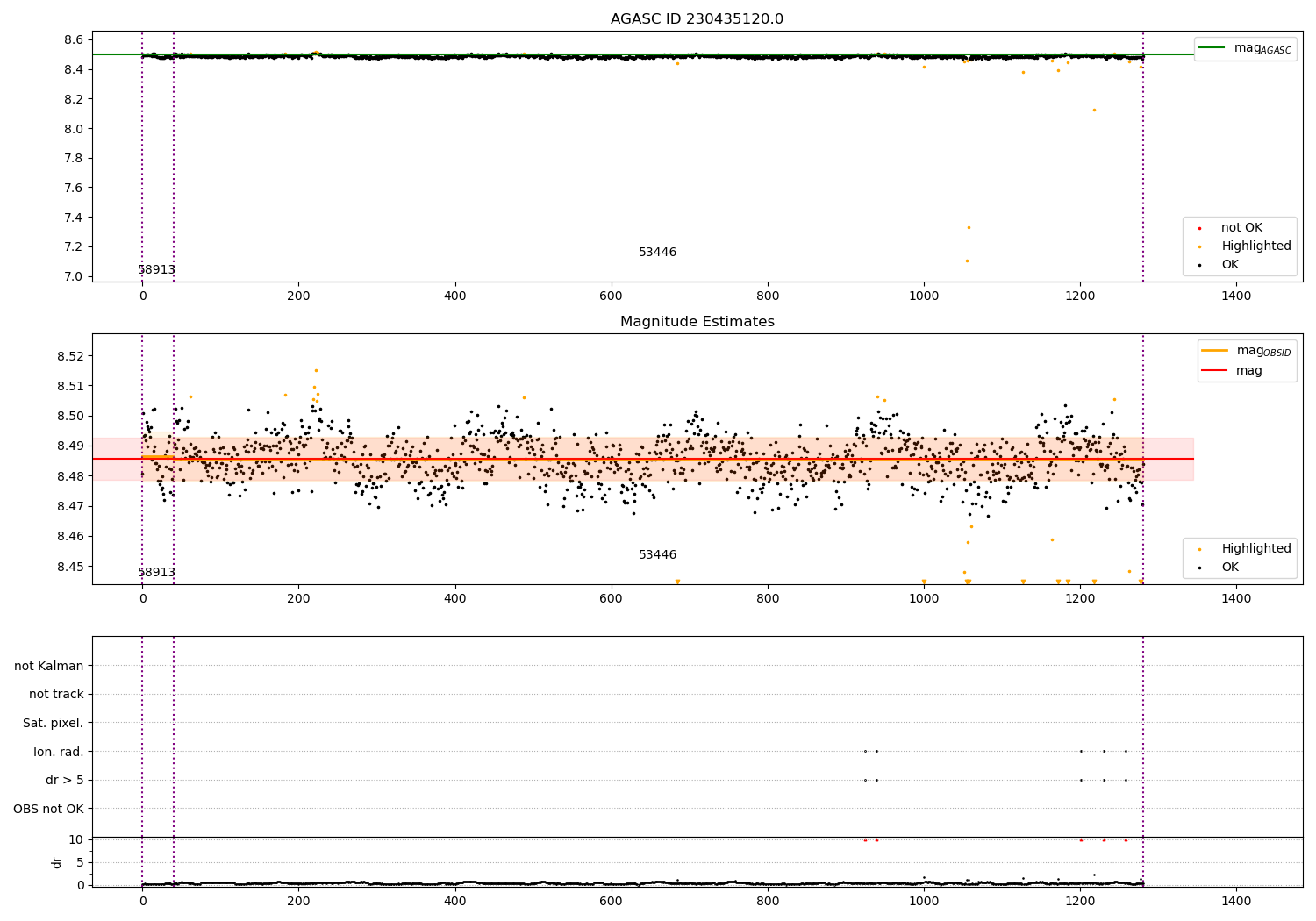The height and width of the screenshot is (921, 1316).
Task: Click the "dr > 5" row label
Action: [65, 781]
